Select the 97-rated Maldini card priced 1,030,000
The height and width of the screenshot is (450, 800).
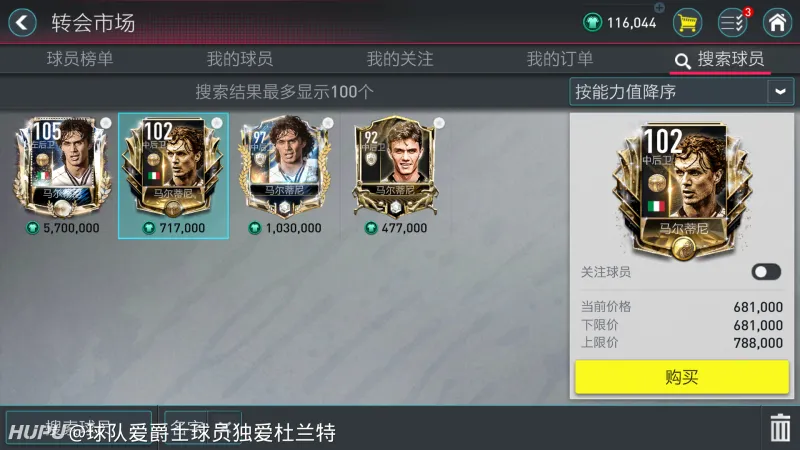pyautogui.click(x=285, y=176)
